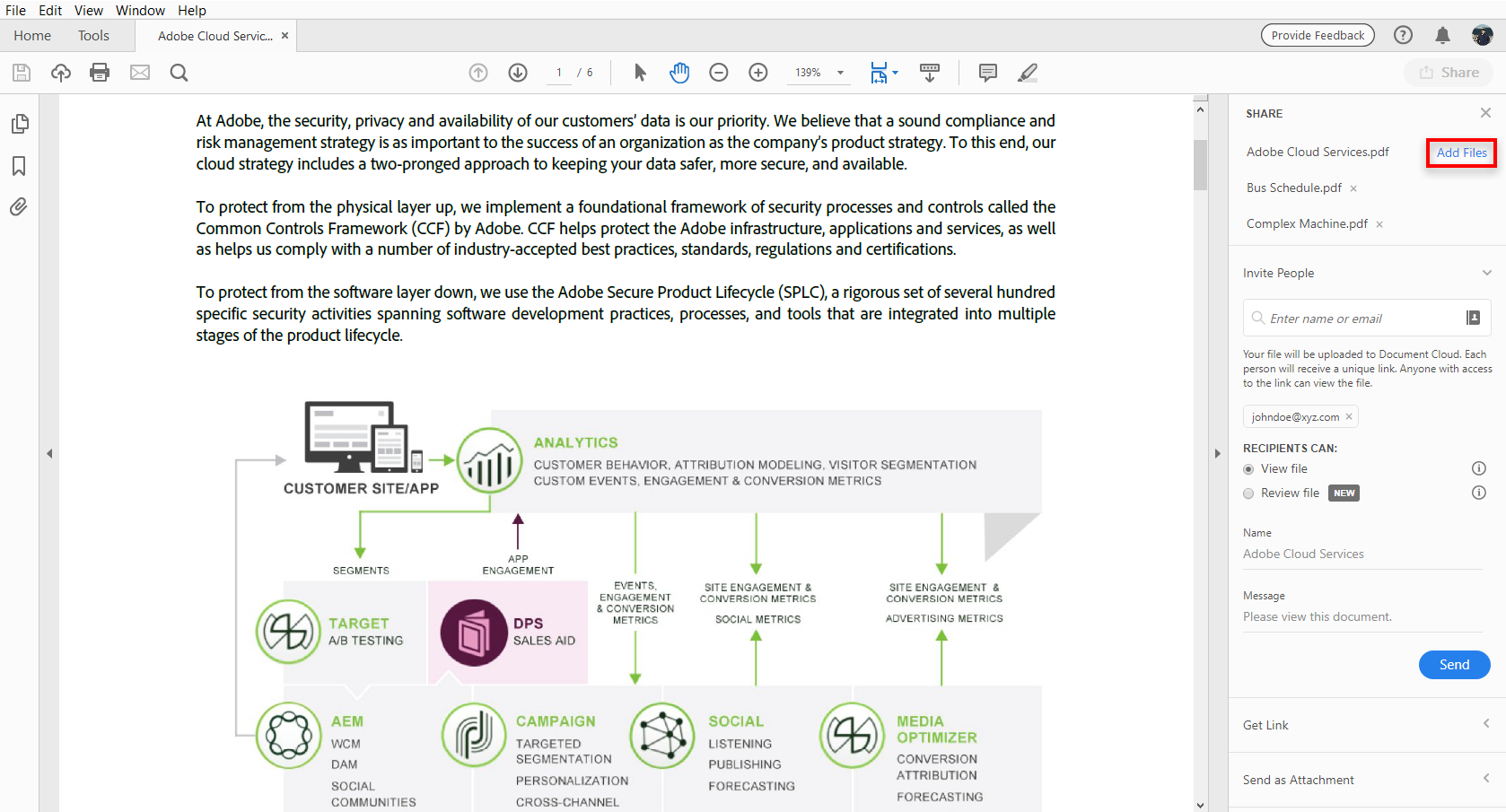
Task: Open the Help menu
Action: pyautogui.click(x=192, y=10)
